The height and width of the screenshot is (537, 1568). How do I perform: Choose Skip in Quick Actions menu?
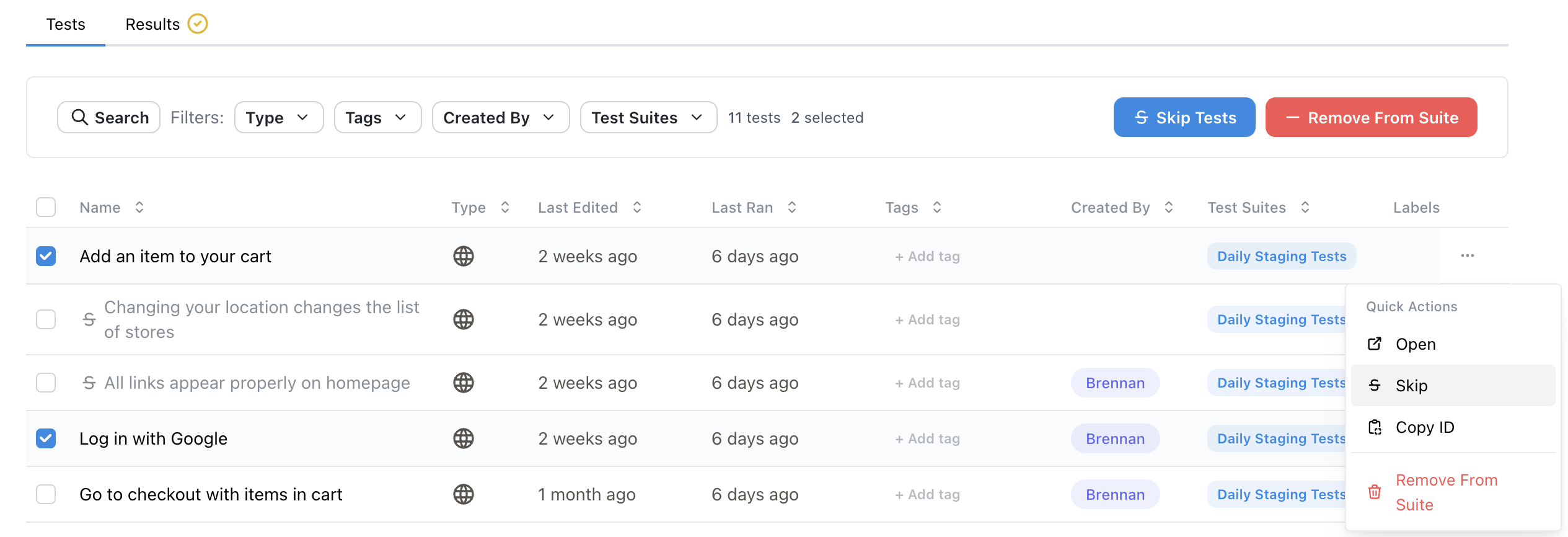[1453, 386]
